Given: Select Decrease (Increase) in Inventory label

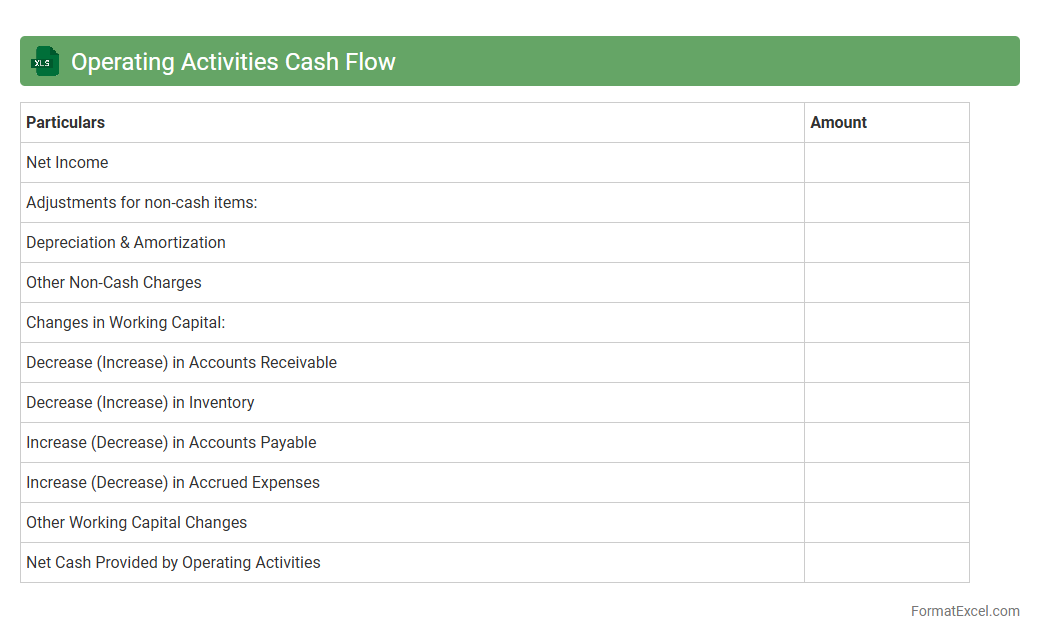Looking at the screenshot, I should 140,403.
